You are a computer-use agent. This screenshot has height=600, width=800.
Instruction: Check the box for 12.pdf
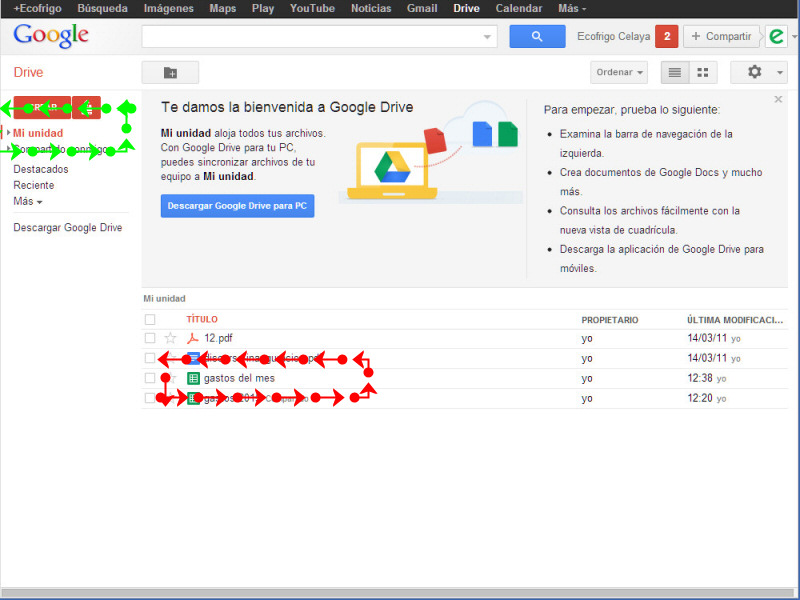tap(149, 338)
